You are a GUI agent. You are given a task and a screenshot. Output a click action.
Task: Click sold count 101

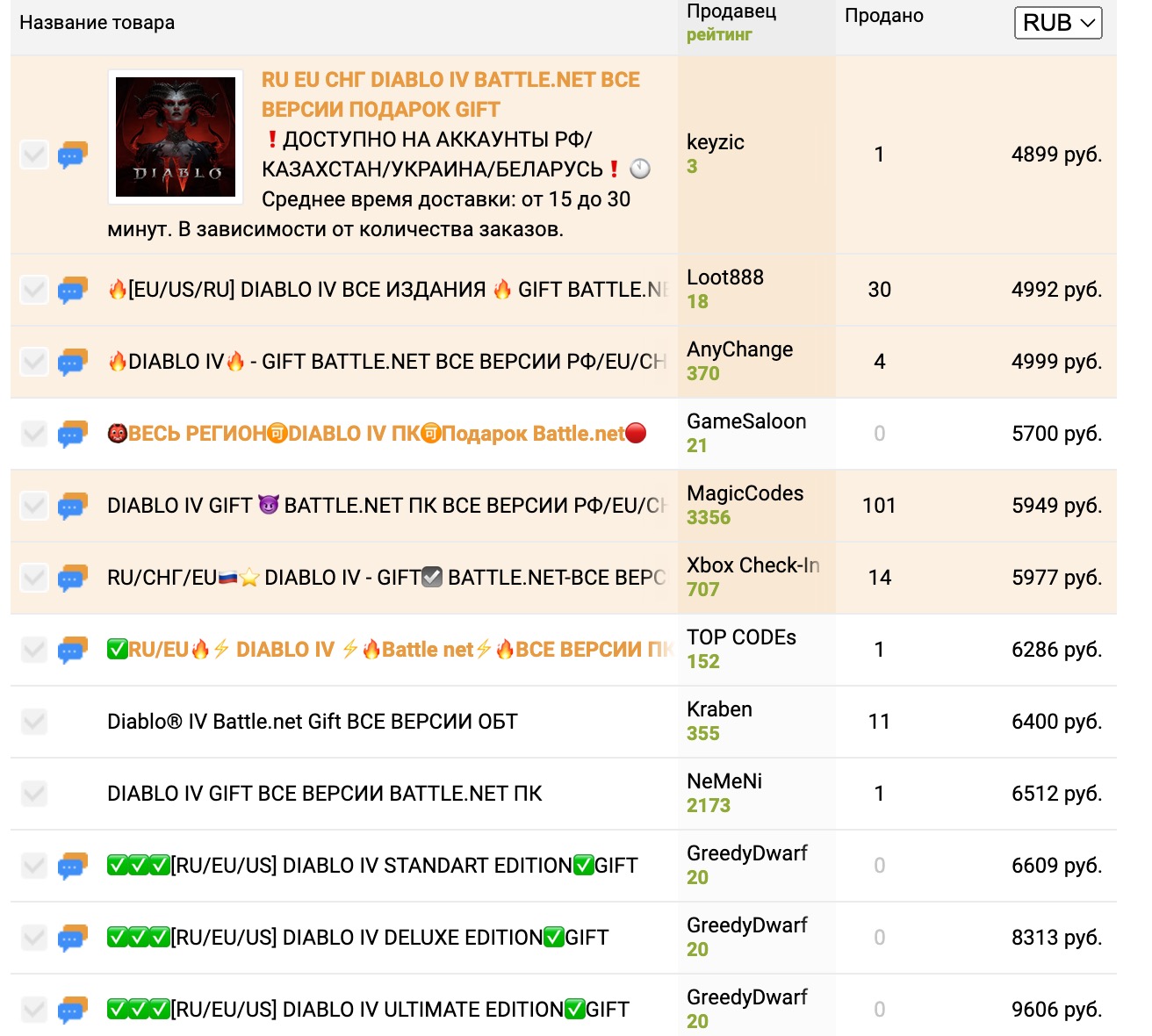click(879, 506)
